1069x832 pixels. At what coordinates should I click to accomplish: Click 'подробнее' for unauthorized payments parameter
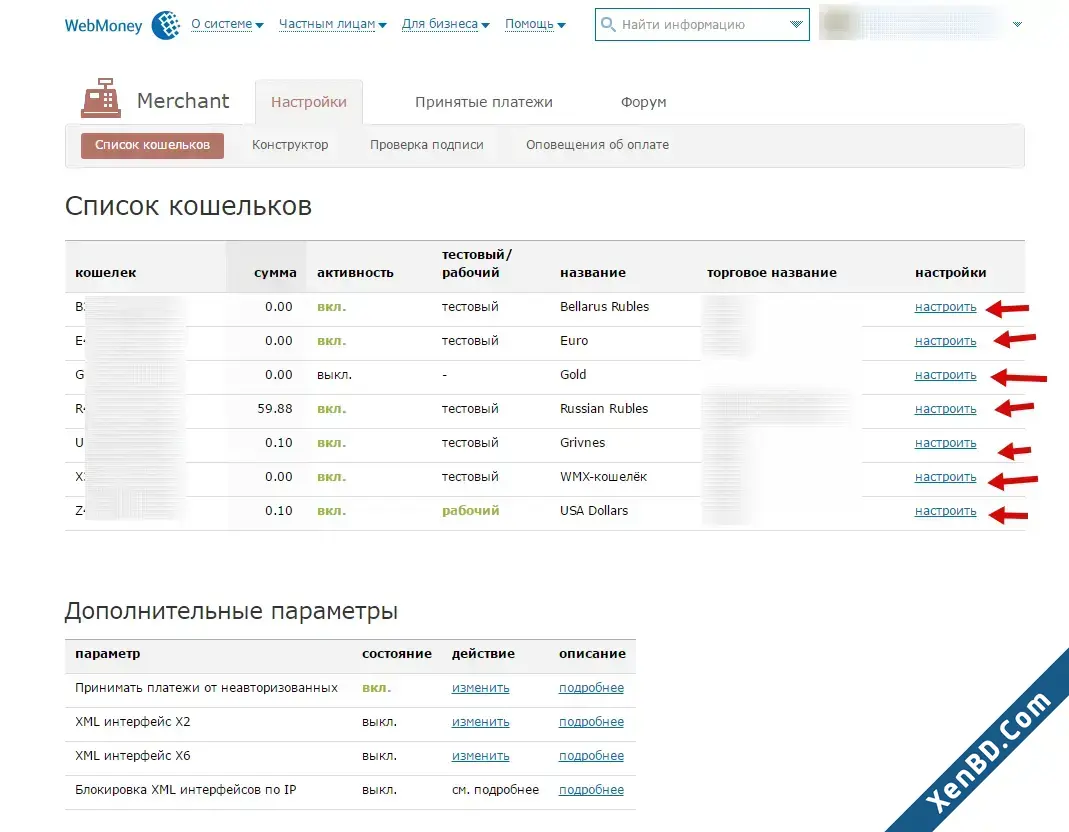(x=591, y=689)
